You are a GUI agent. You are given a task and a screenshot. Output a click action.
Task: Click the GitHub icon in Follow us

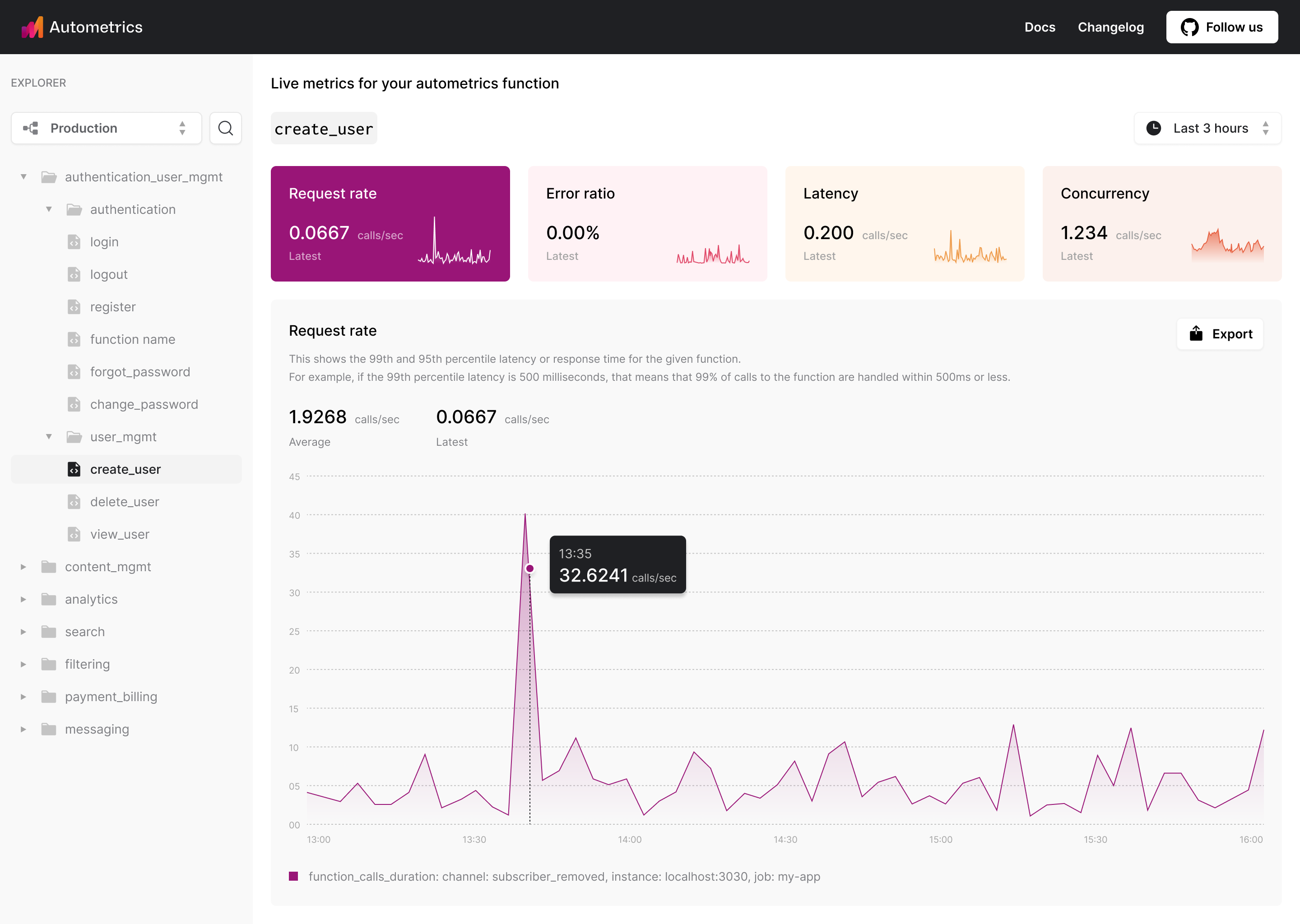tap(1189, 27)
